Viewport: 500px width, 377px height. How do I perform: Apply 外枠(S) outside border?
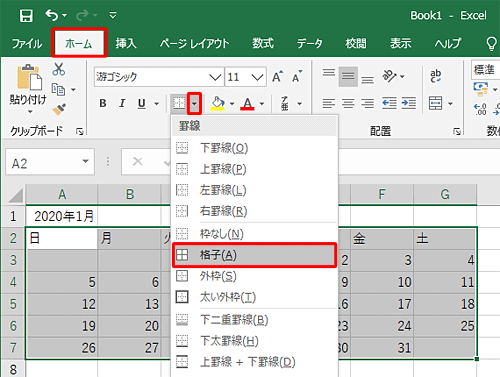[254, 276]
